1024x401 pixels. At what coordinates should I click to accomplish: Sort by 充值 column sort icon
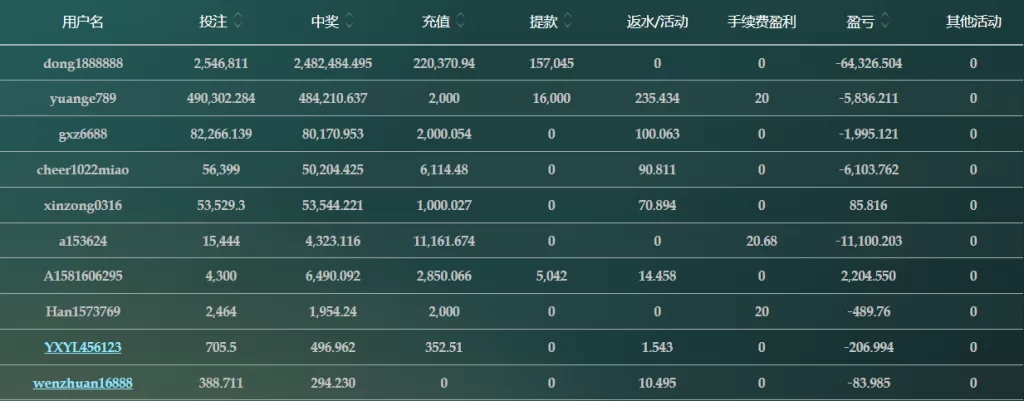pos(460,22)
